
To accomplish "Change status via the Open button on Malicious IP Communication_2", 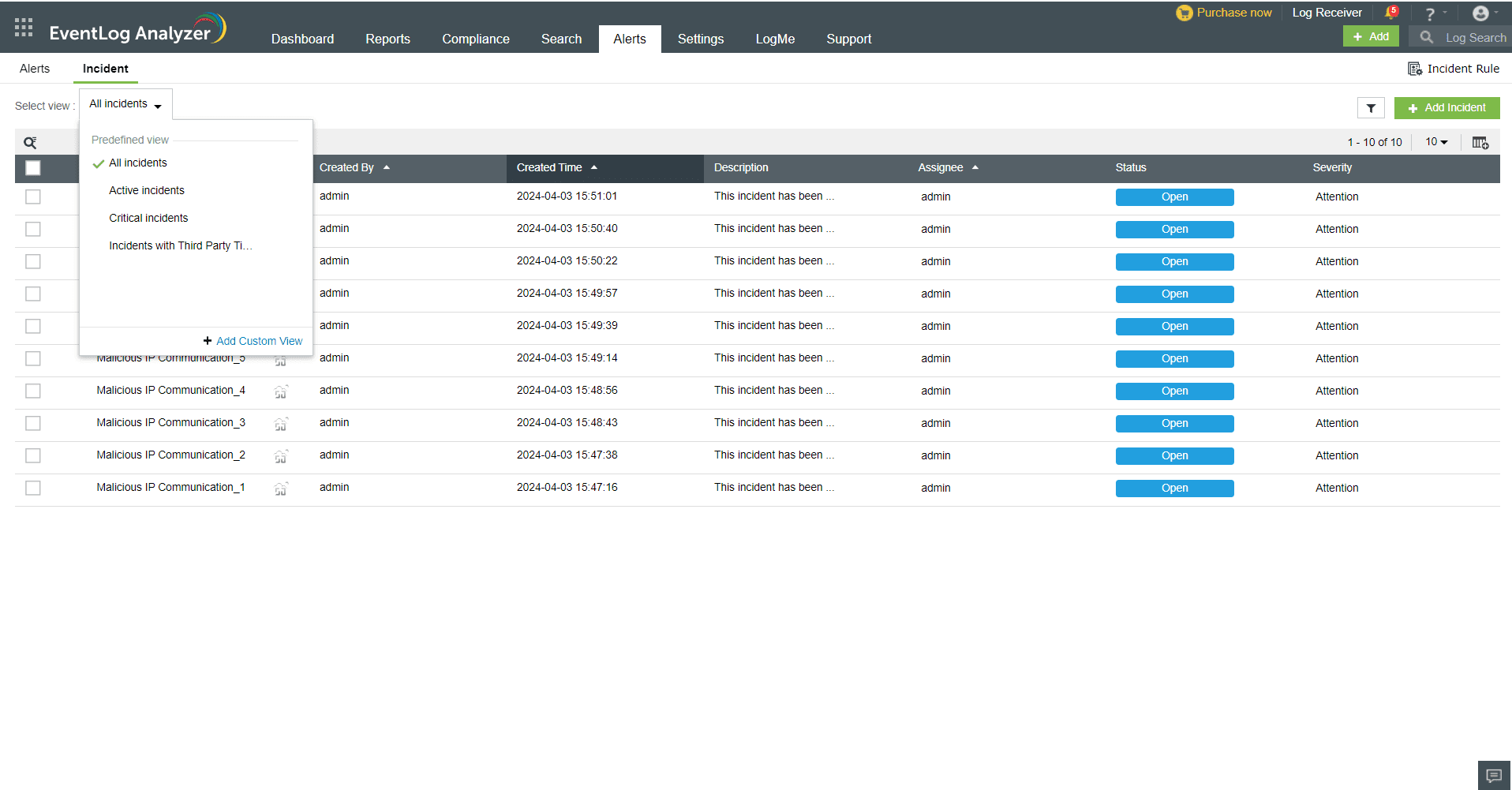I will [1174, 455].
